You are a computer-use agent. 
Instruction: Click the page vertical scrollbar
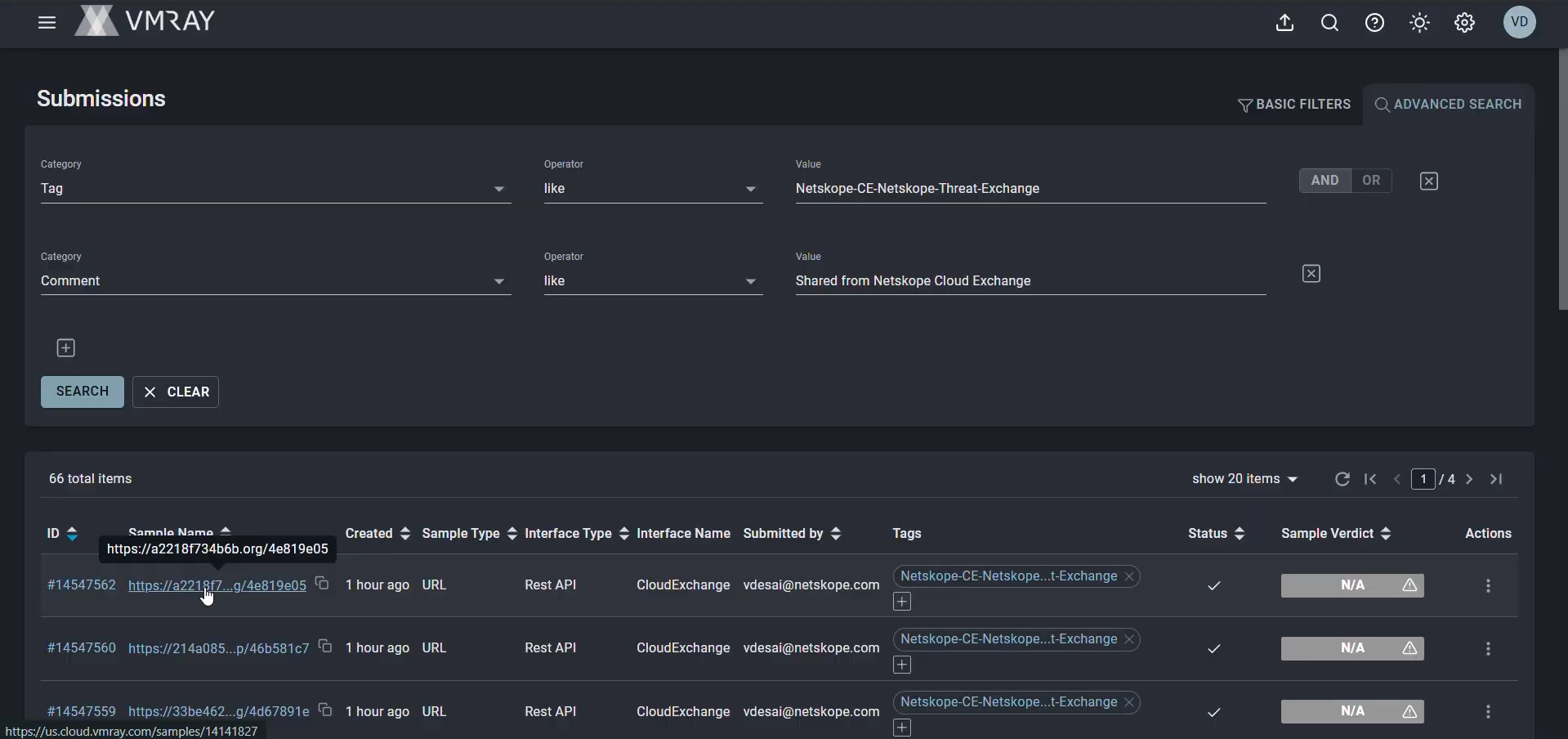coord(1562,180)
